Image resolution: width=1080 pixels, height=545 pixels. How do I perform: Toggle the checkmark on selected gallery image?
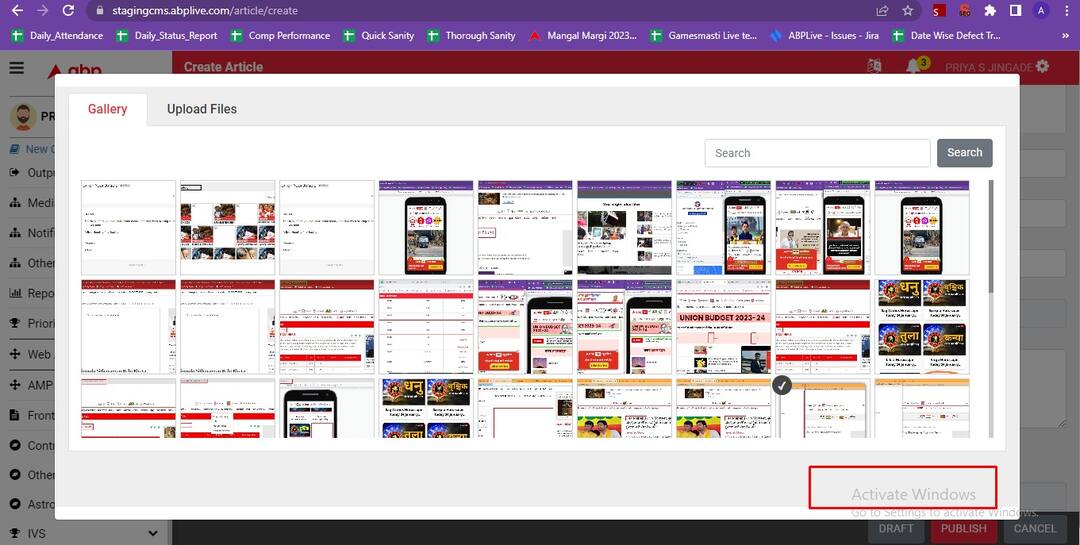[782, 385]
